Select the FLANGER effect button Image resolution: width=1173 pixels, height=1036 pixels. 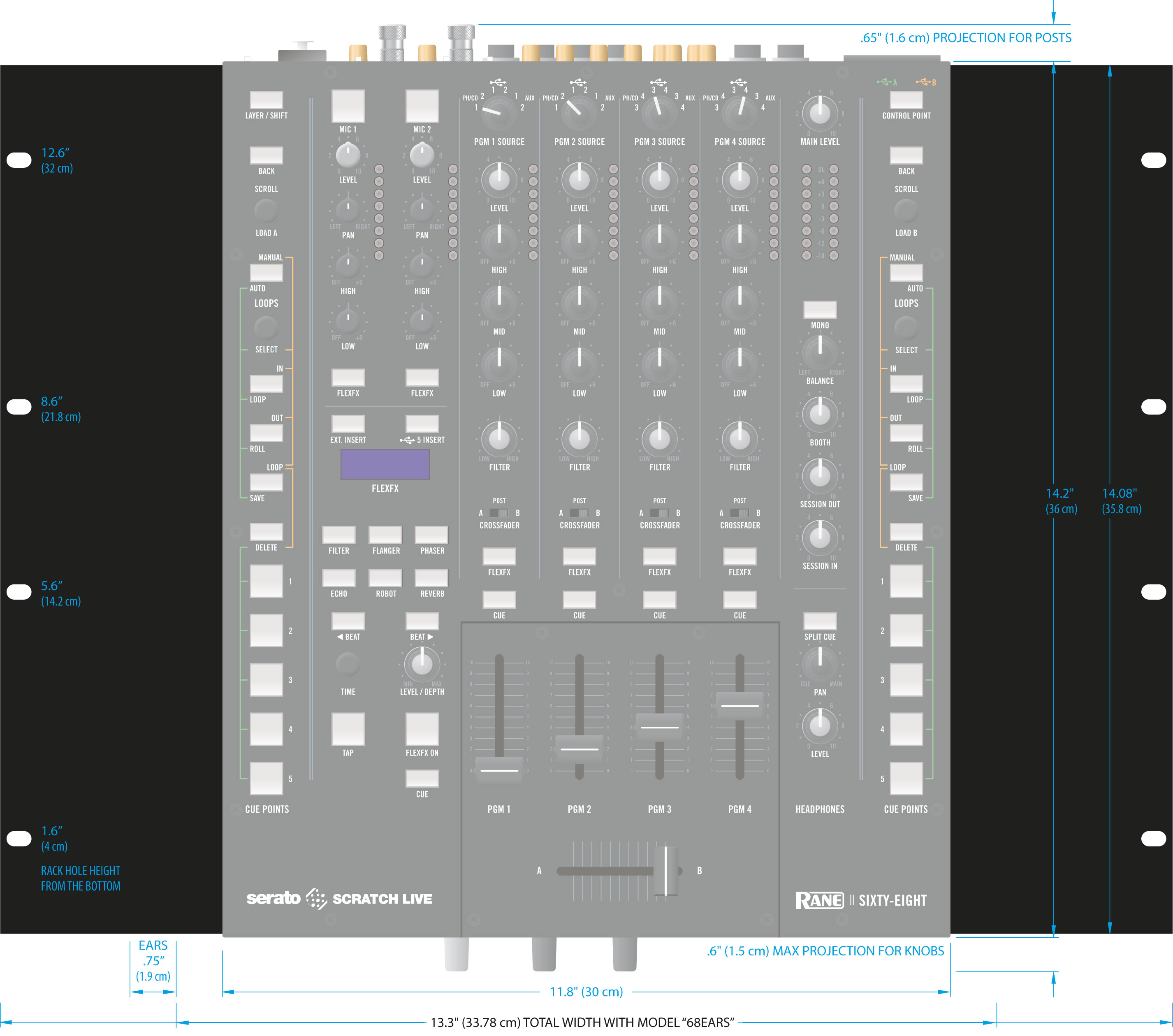[385, 534]
